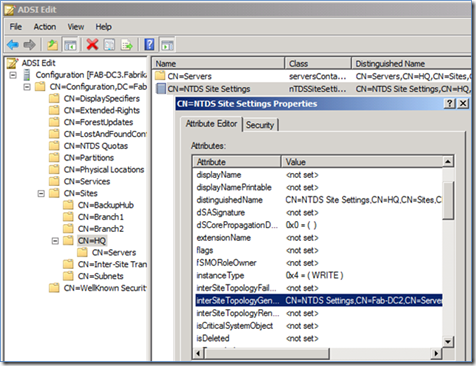The height and width of the screenshot is (366, 476).
Task: Select CN=Inter-Site Transports tree node
Action: pos(112,264)
